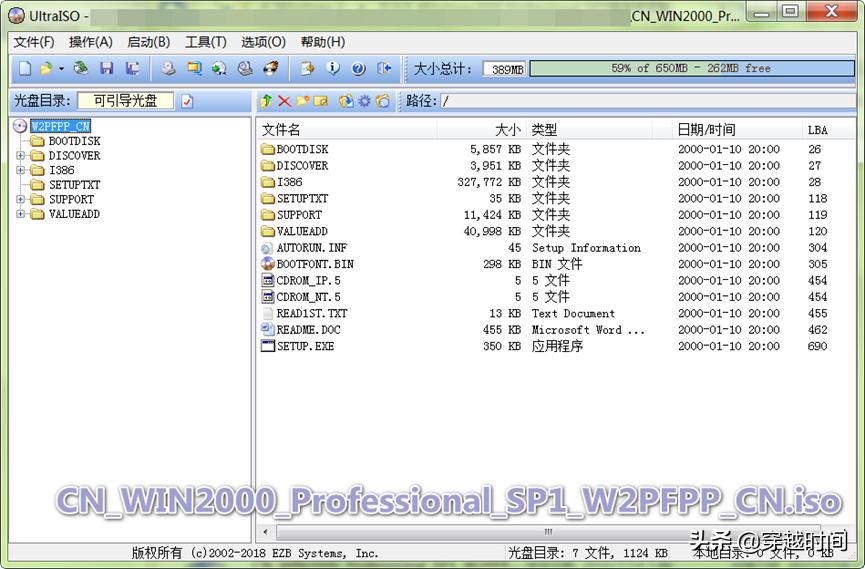The height and width of the screenshot is (569, 865).
Task: Open the 选项(O) menu
Action: coord(263,42)
